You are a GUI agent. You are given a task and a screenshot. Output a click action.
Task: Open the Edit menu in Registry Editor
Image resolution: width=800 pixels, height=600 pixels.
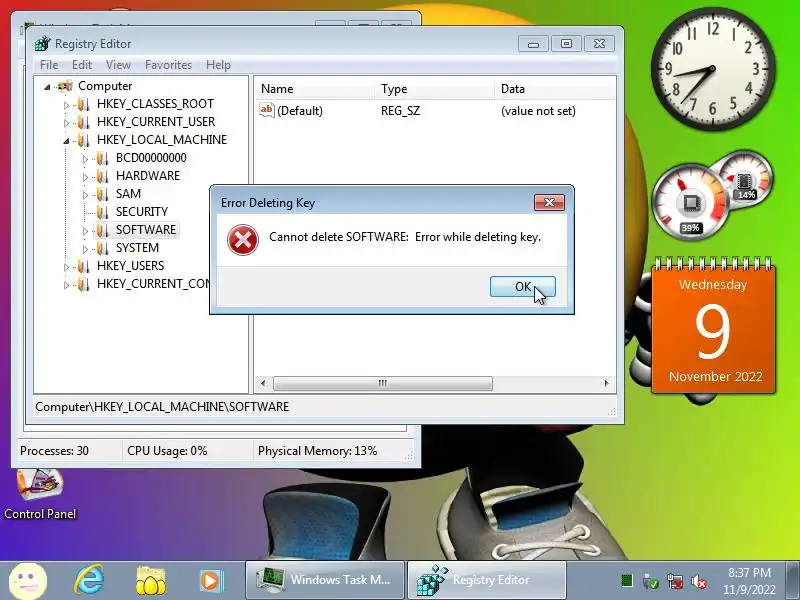(x=82, y=65)
